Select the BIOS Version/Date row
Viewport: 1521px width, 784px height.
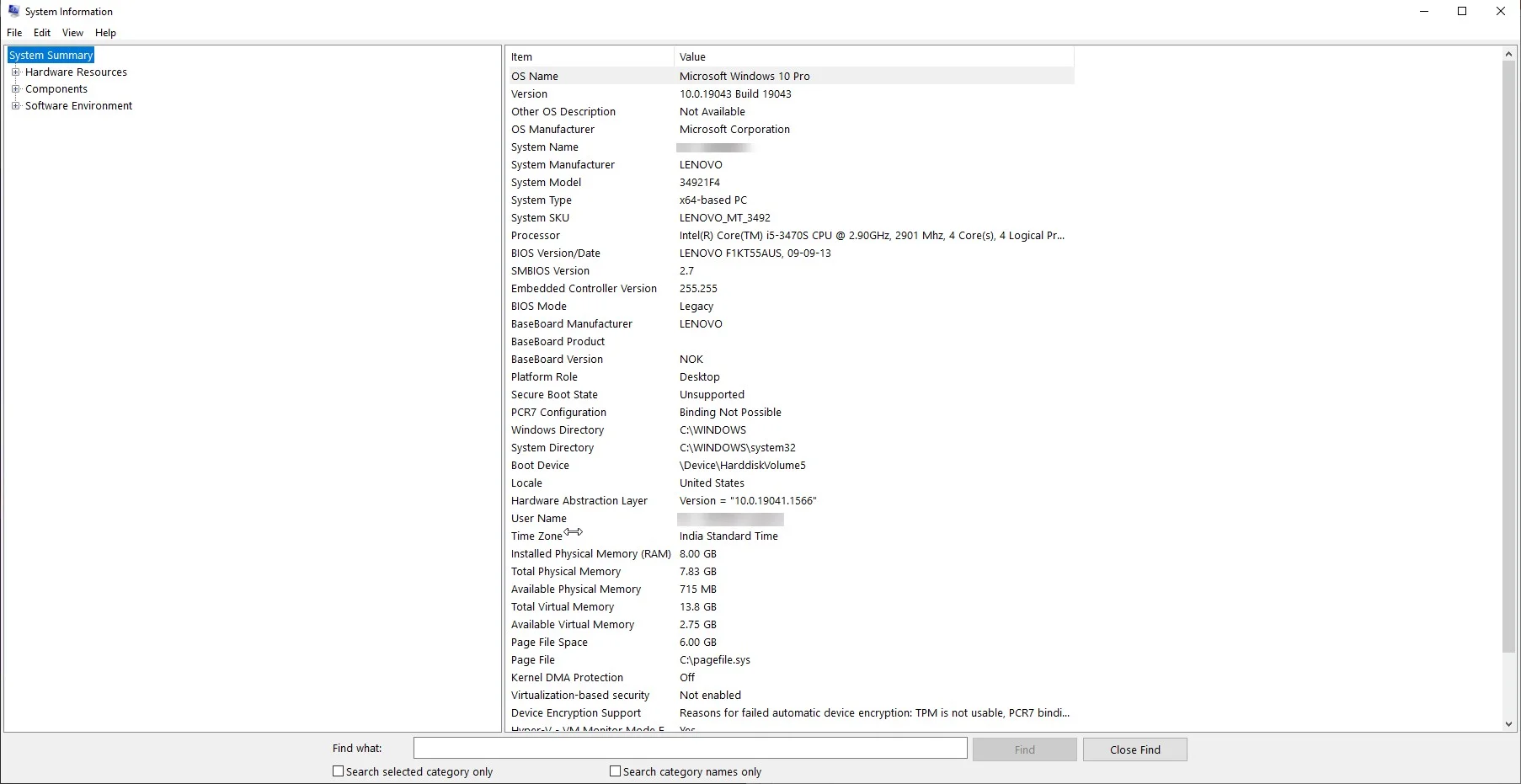coord(790,253)
